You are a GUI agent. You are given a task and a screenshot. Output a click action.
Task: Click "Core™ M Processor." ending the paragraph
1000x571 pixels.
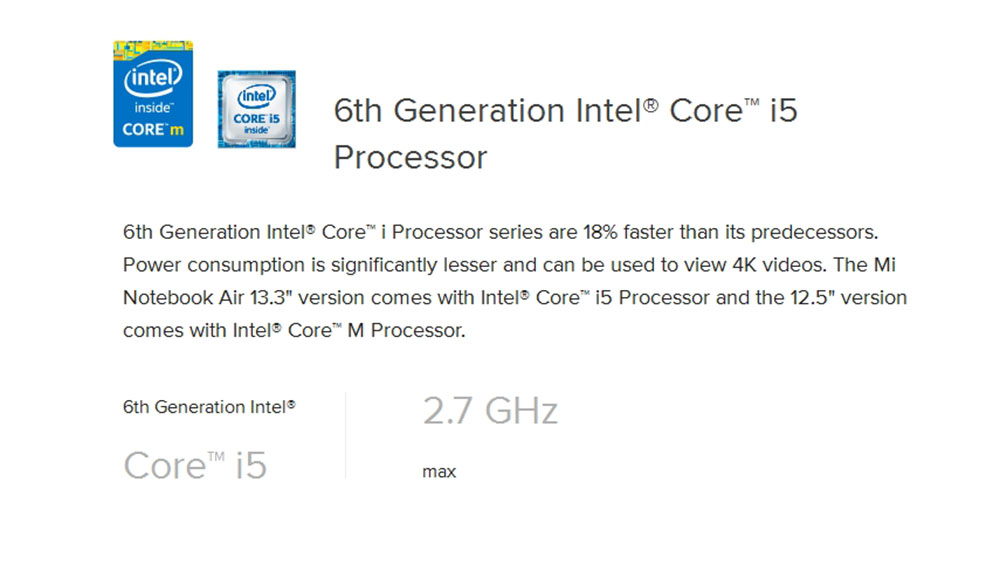click(x=376, y=331)
